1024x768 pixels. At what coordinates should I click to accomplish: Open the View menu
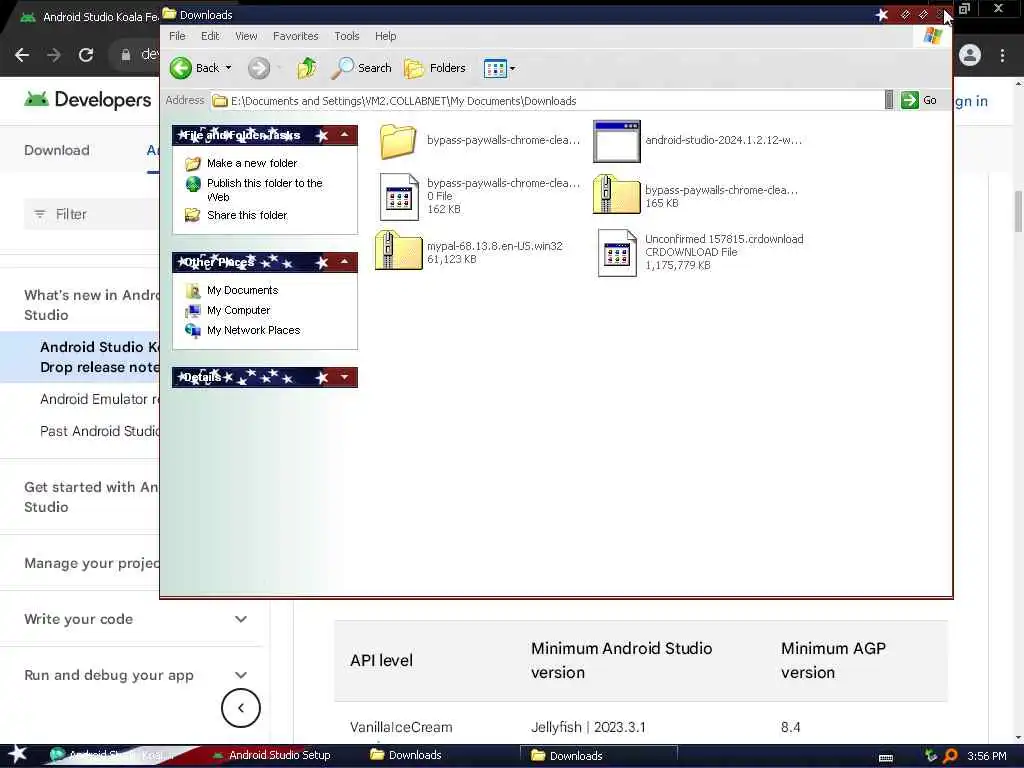coord(246,36)
